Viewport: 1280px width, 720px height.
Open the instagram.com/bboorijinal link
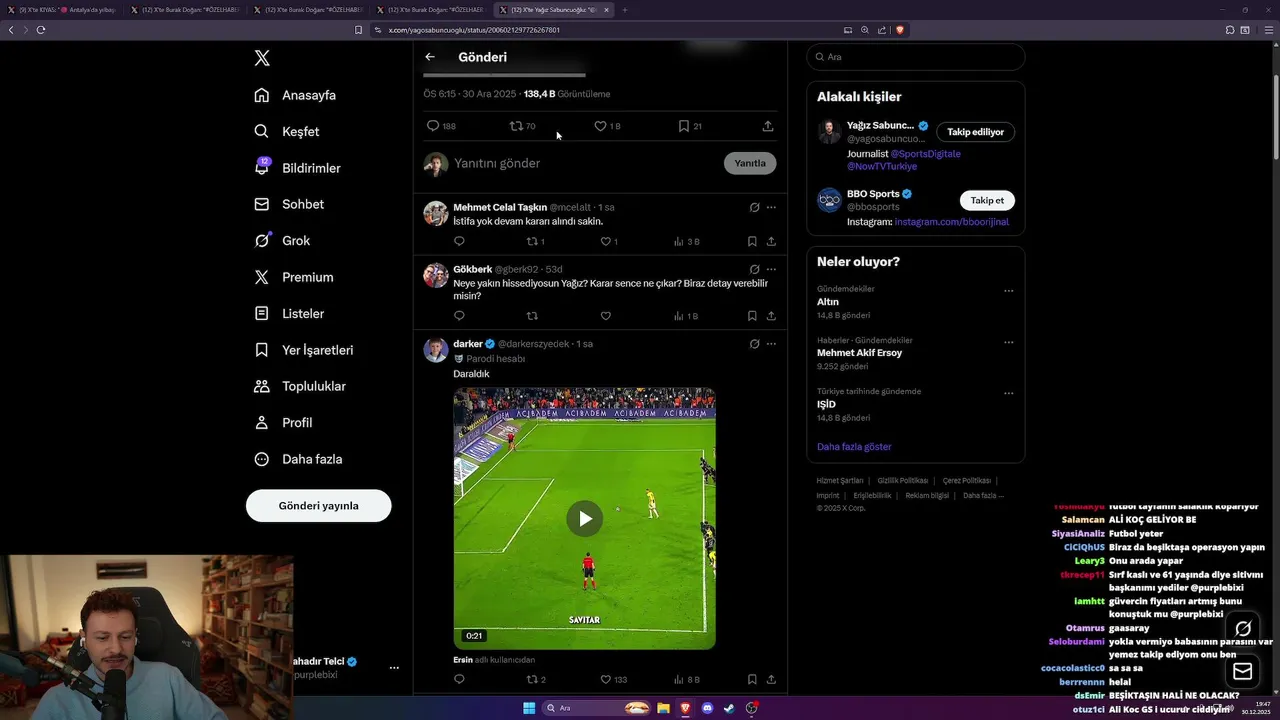click(x=952, y=222)
